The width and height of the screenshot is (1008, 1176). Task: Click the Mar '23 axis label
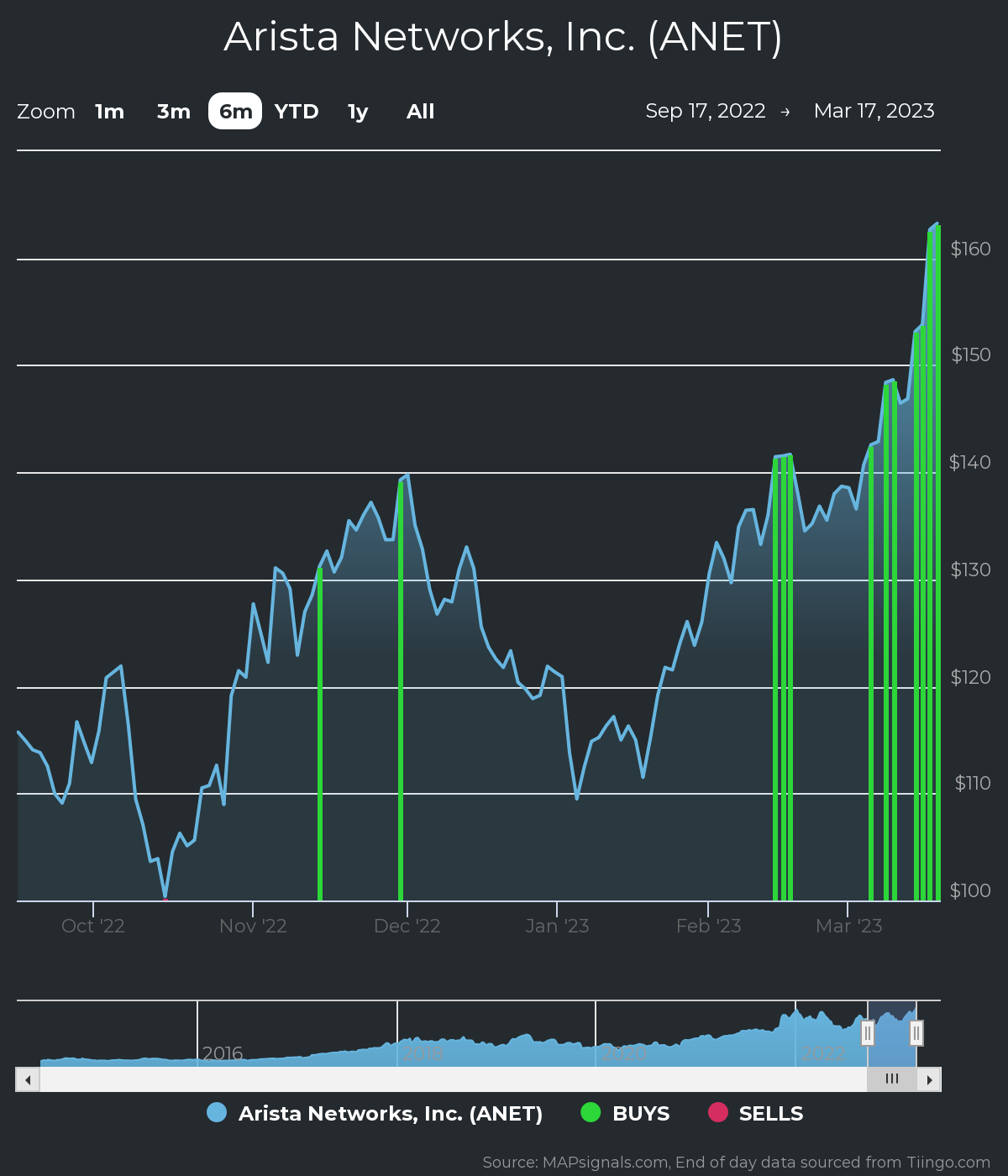pos(848,926)
